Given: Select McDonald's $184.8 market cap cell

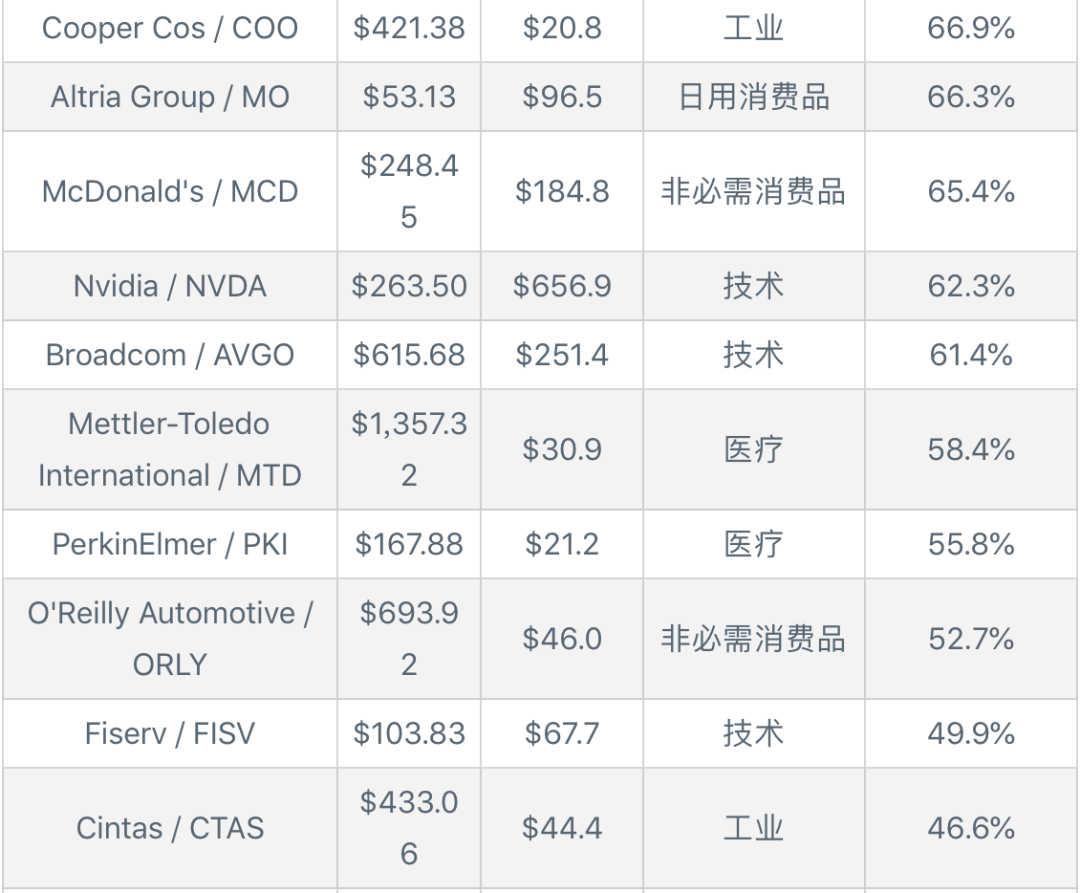Looking at the screenshot, I should [562, 191].
